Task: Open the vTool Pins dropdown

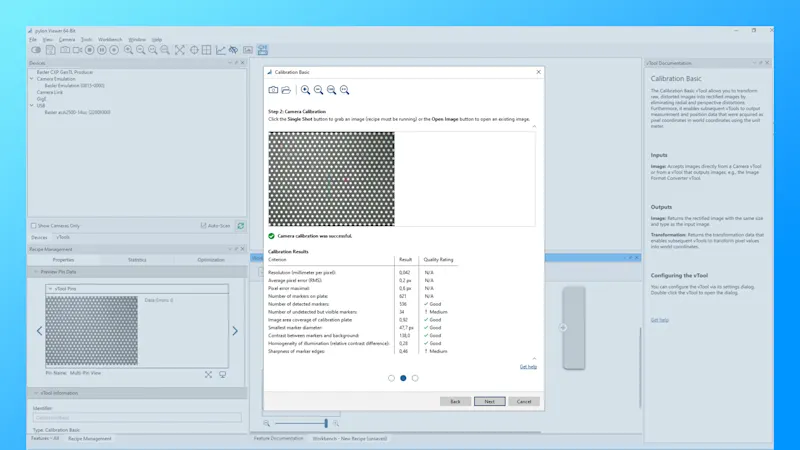Action: click(50, 289)
